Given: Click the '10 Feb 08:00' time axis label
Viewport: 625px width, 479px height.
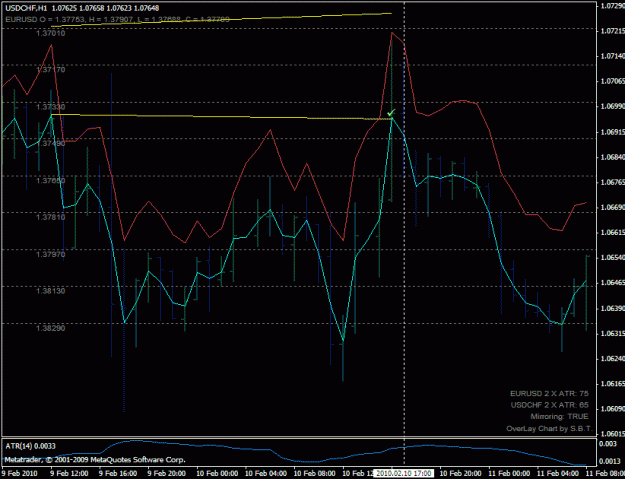Looking at the screenshot, I should (x=314, y=473).
